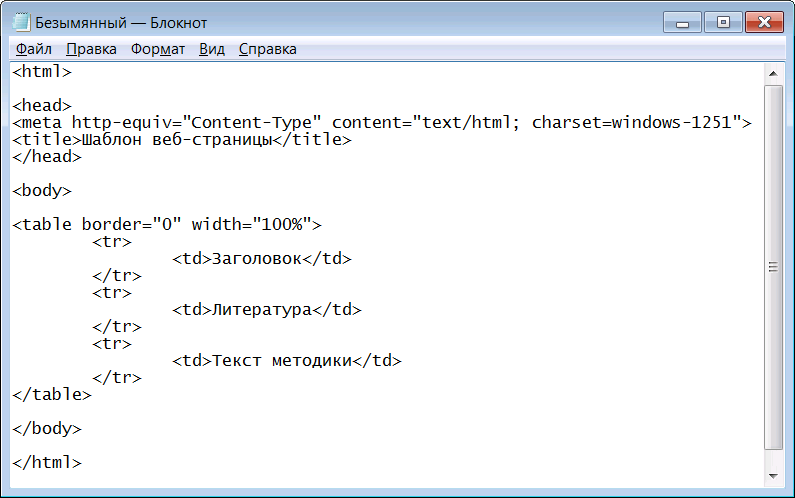The height and width of the screenshot is (498, 795).
Task: Click the Литература table cell text
Action: click(x=262, y=309)
